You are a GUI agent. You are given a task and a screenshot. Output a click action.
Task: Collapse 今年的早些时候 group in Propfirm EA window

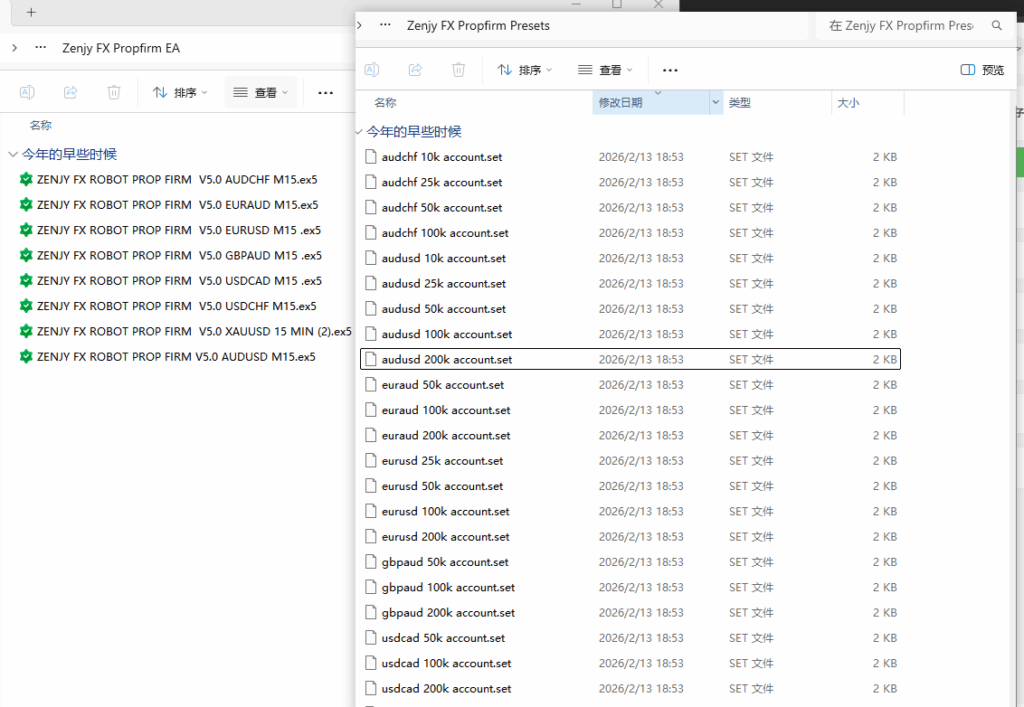click(12, 154)
